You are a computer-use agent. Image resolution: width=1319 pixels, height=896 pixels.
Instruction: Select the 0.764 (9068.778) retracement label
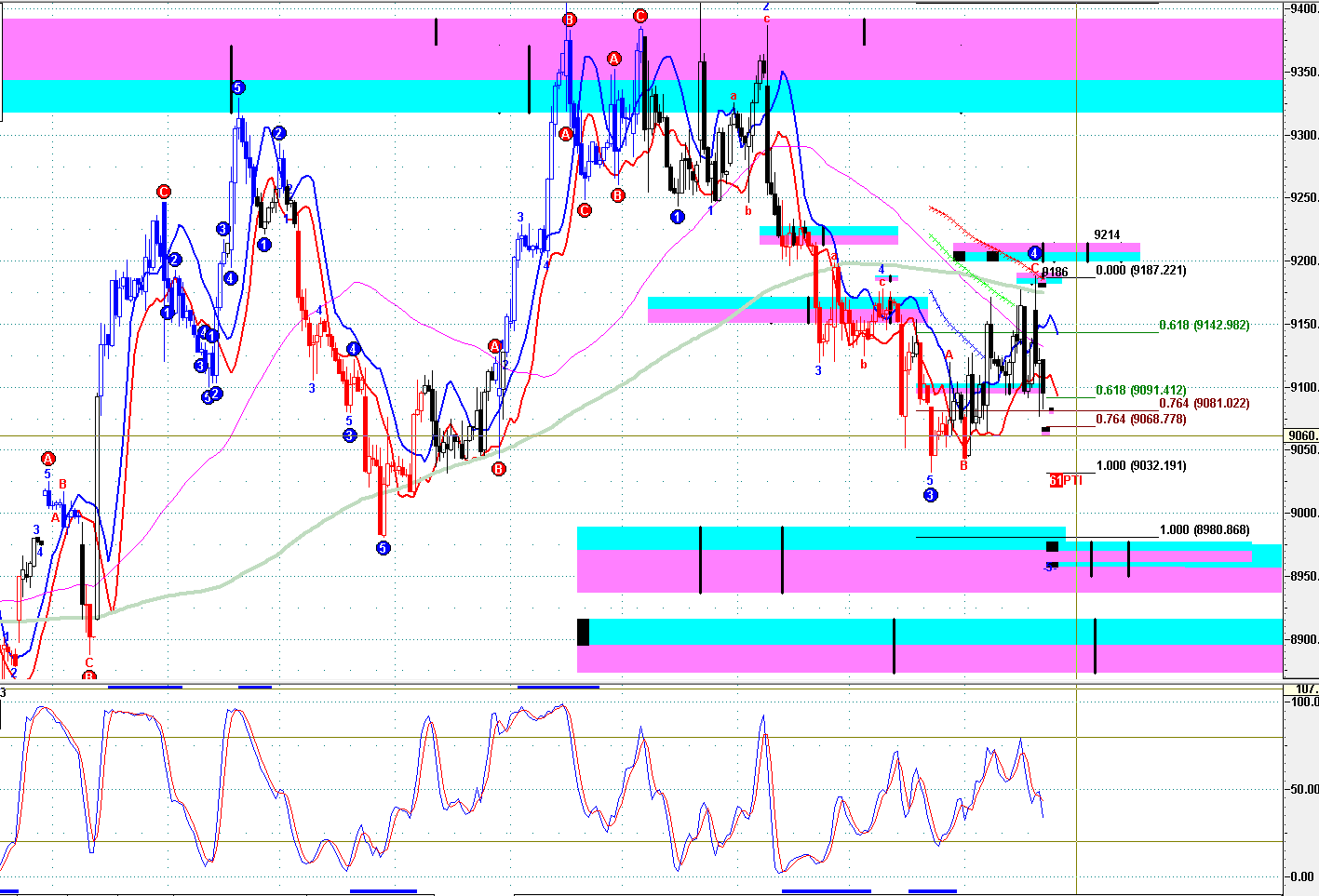[x=1140, y=420]
